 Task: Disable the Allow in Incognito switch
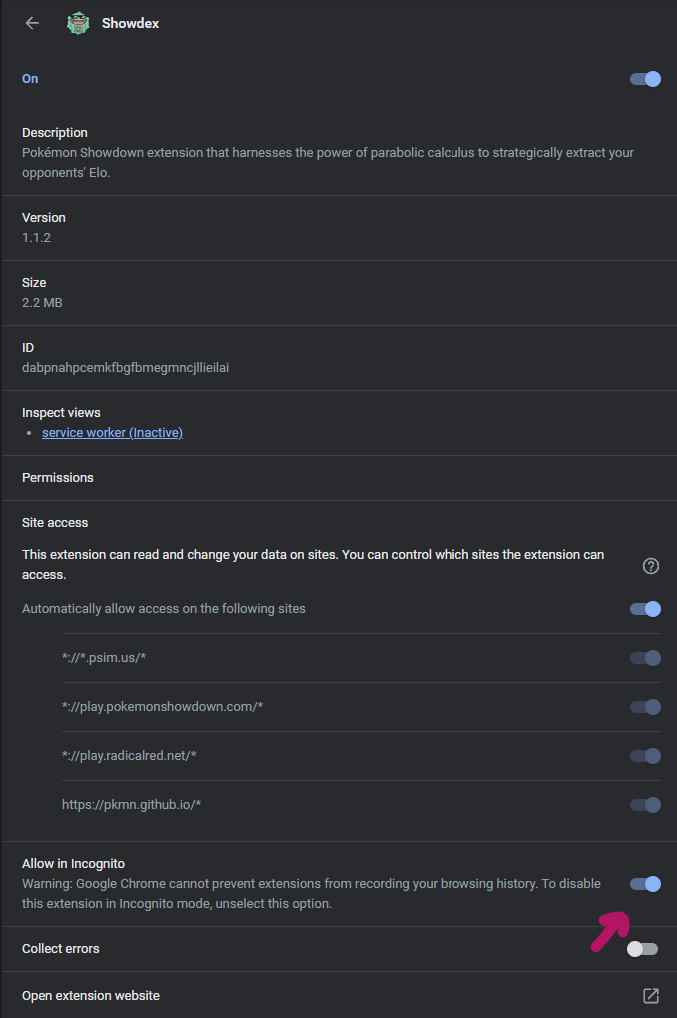(x=645, y=884)
